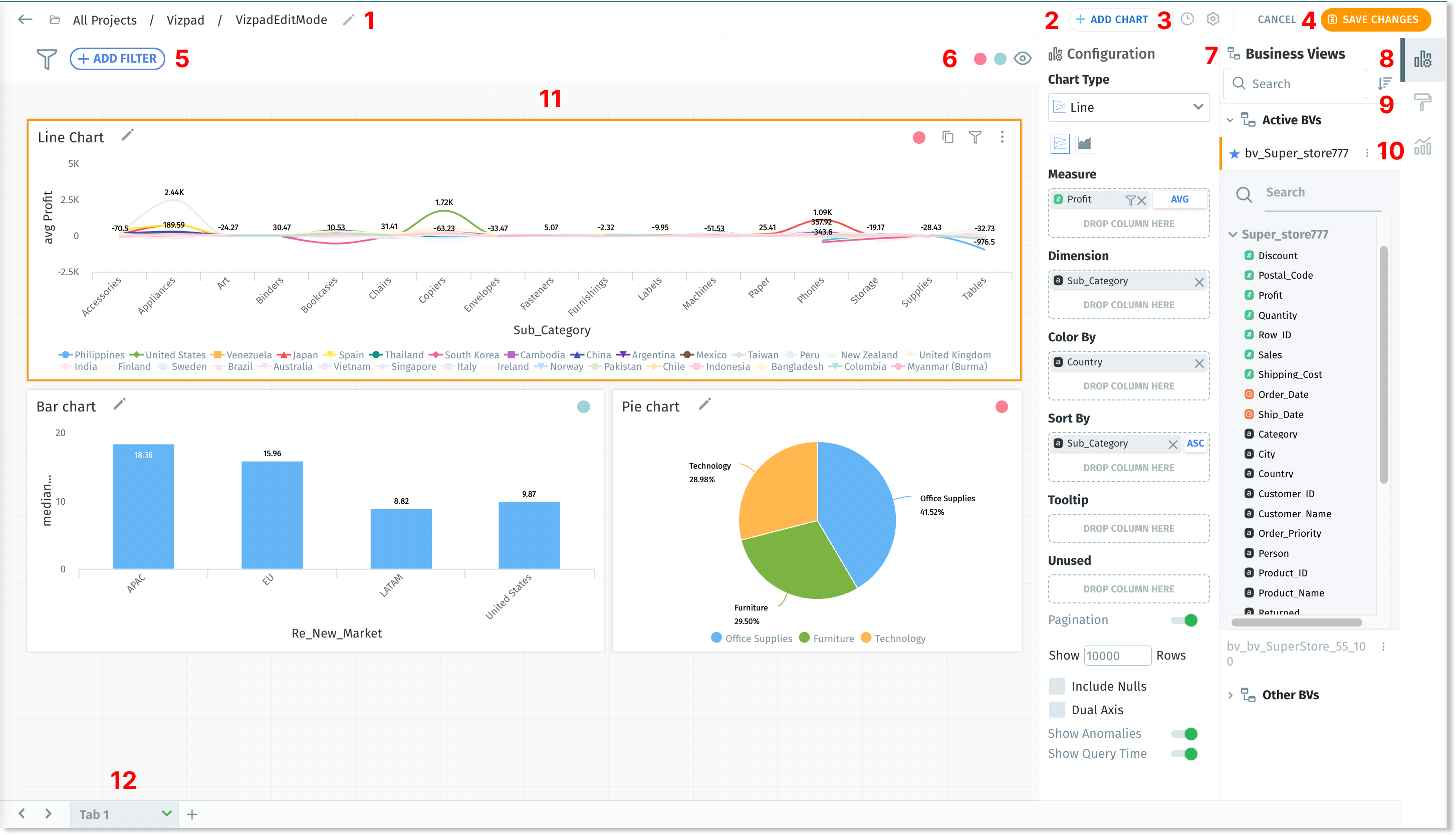
Task: Expand the Other BVs section
Action: (1231, 695)
